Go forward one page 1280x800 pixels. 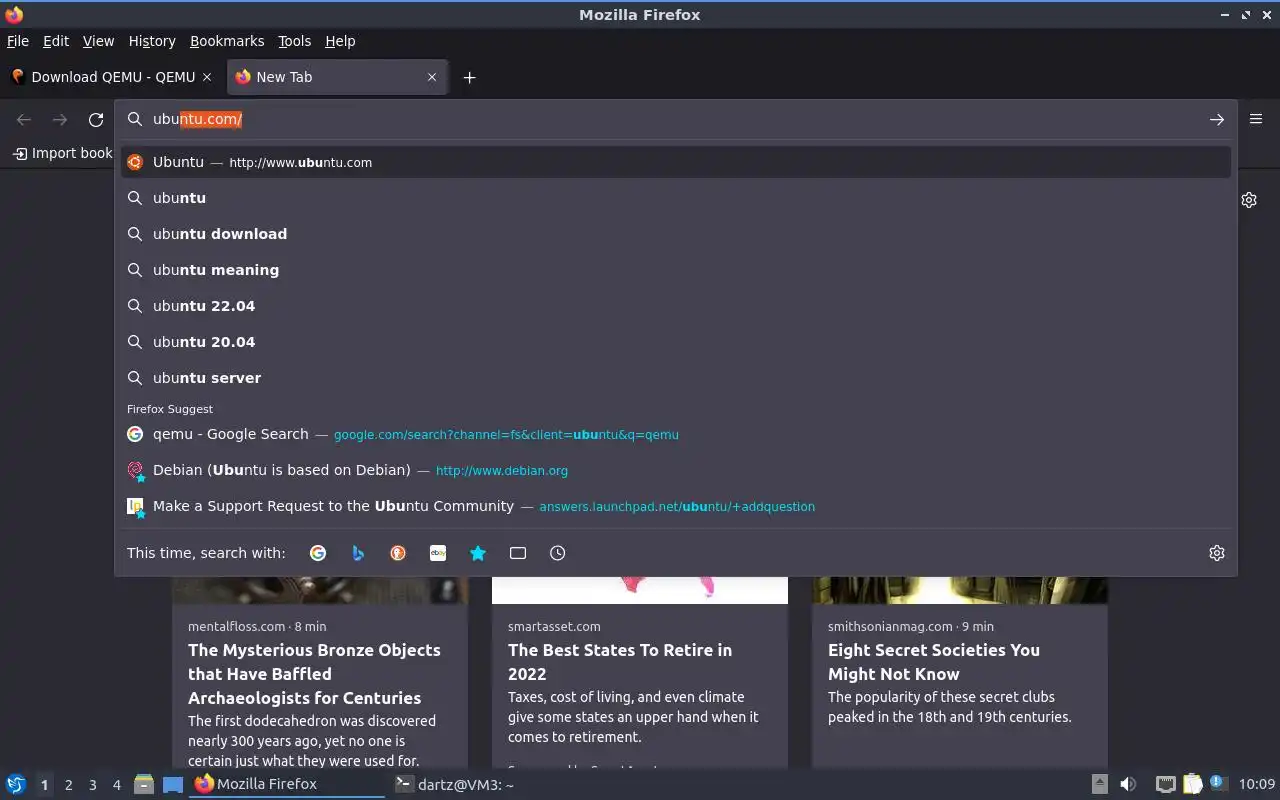60,119
